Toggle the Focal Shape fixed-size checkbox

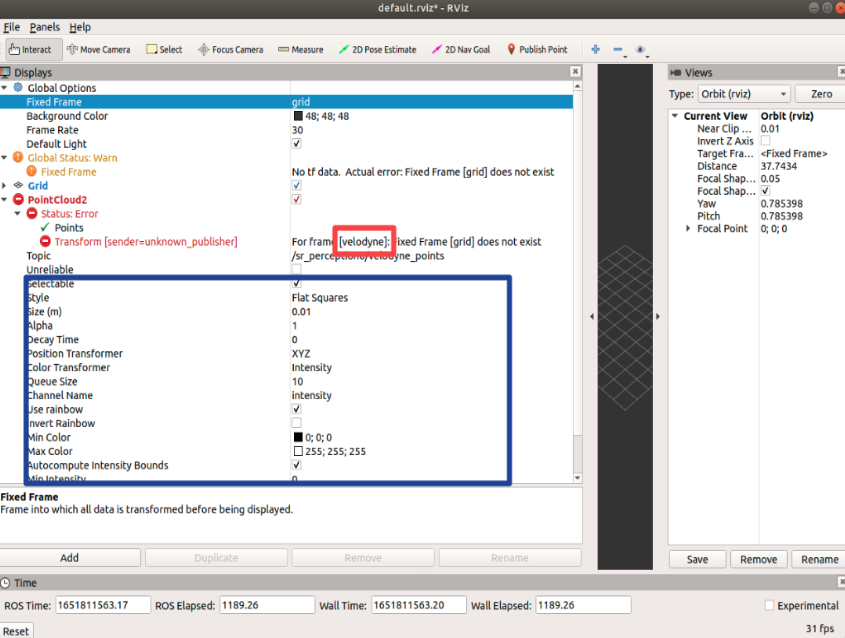(765, 191)
